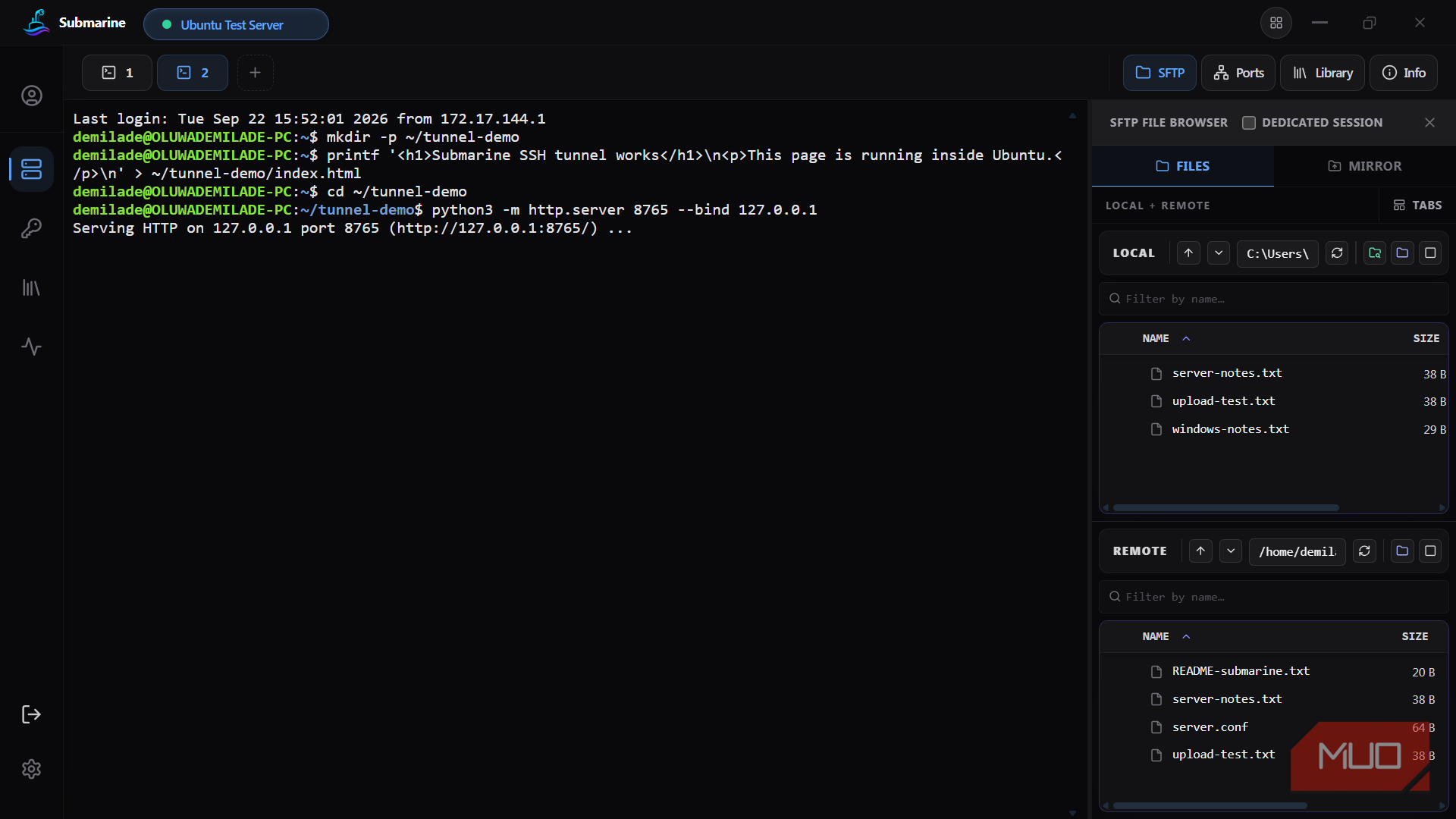
Task: Go up one level in LOCAL pane
Action: (x=1188, y=253)
